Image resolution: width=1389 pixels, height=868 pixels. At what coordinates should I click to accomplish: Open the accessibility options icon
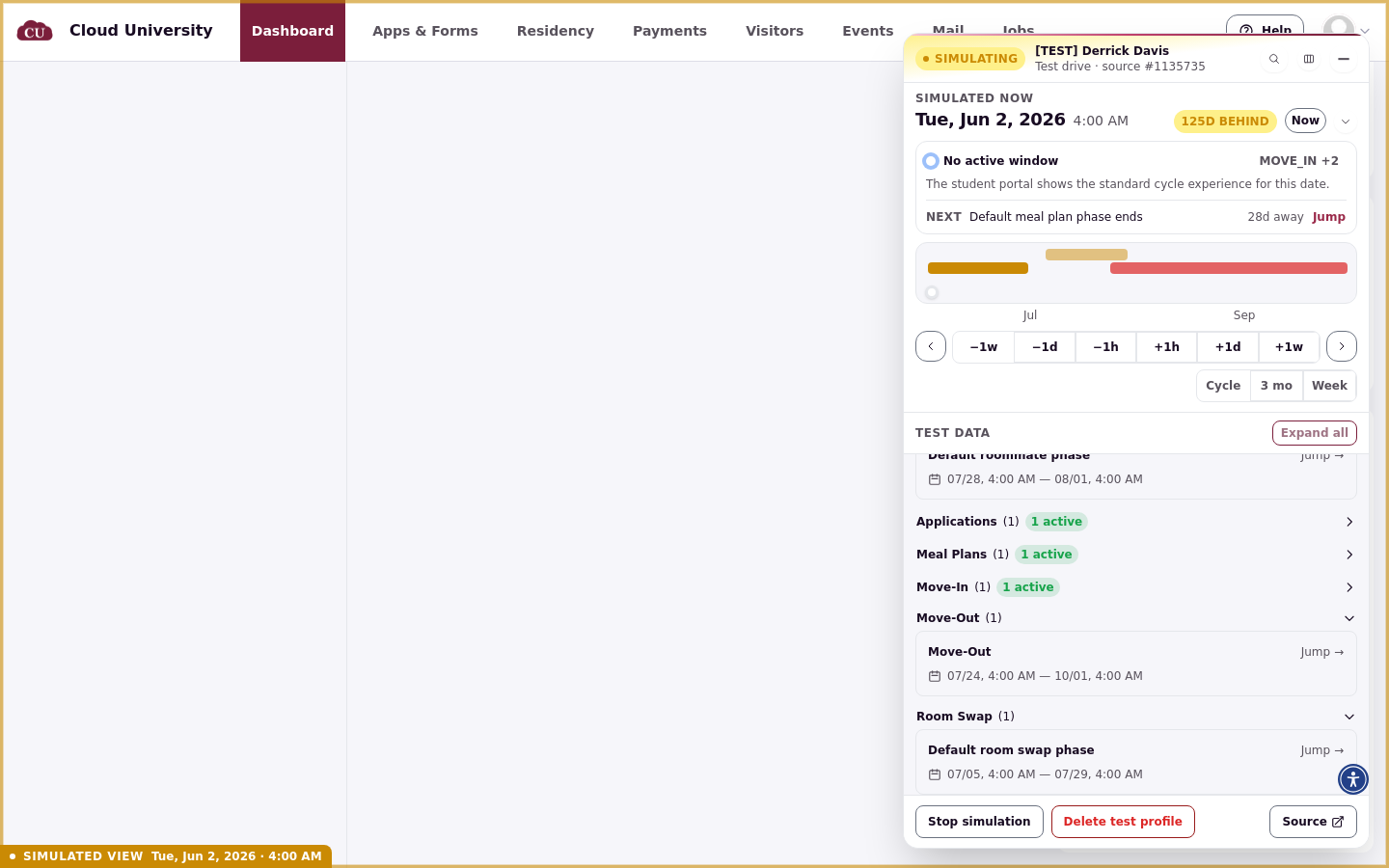pyautogui.click(x=1353, y=779)
